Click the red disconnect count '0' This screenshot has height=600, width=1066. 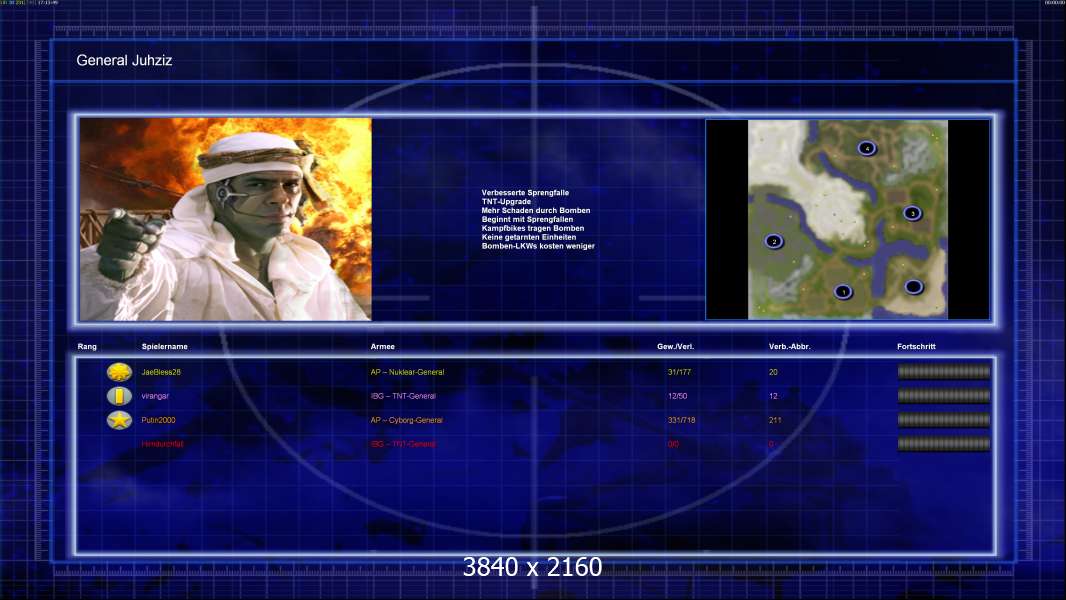coord(771,444)
